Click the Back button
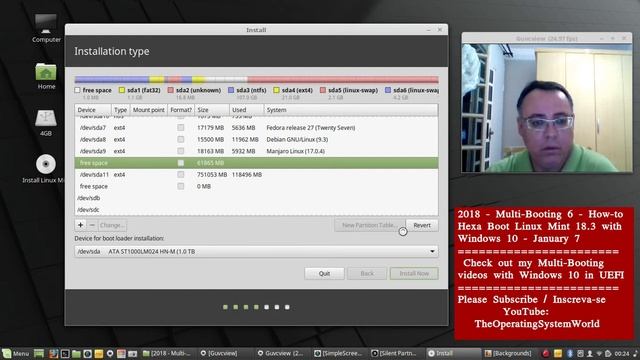 coord(367,273)
